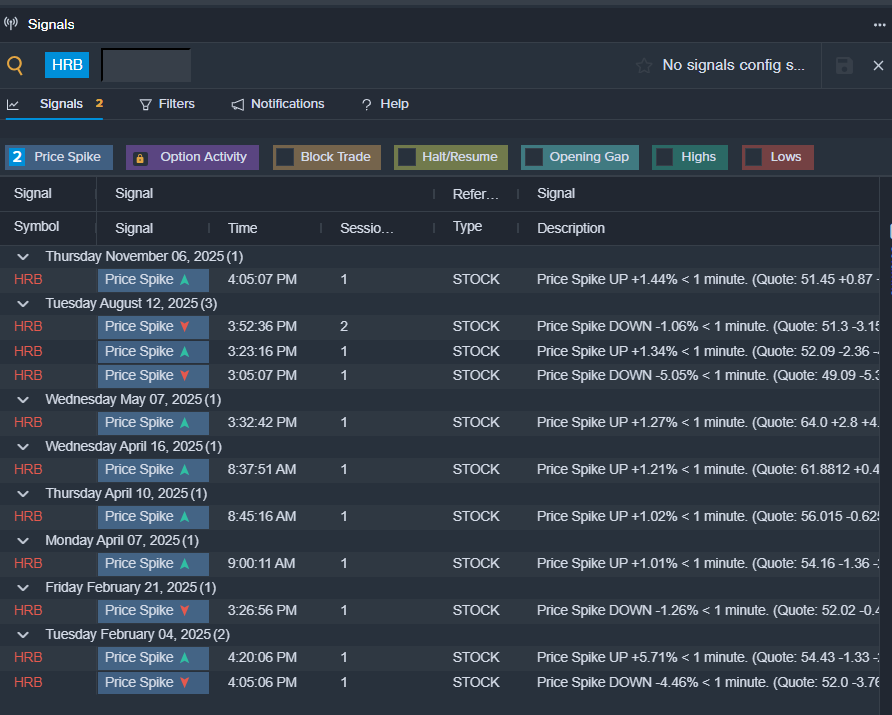892x715 pixels.
Task: Collapse the Tuesday August 12, 2025 group
Action: [23, 303]
